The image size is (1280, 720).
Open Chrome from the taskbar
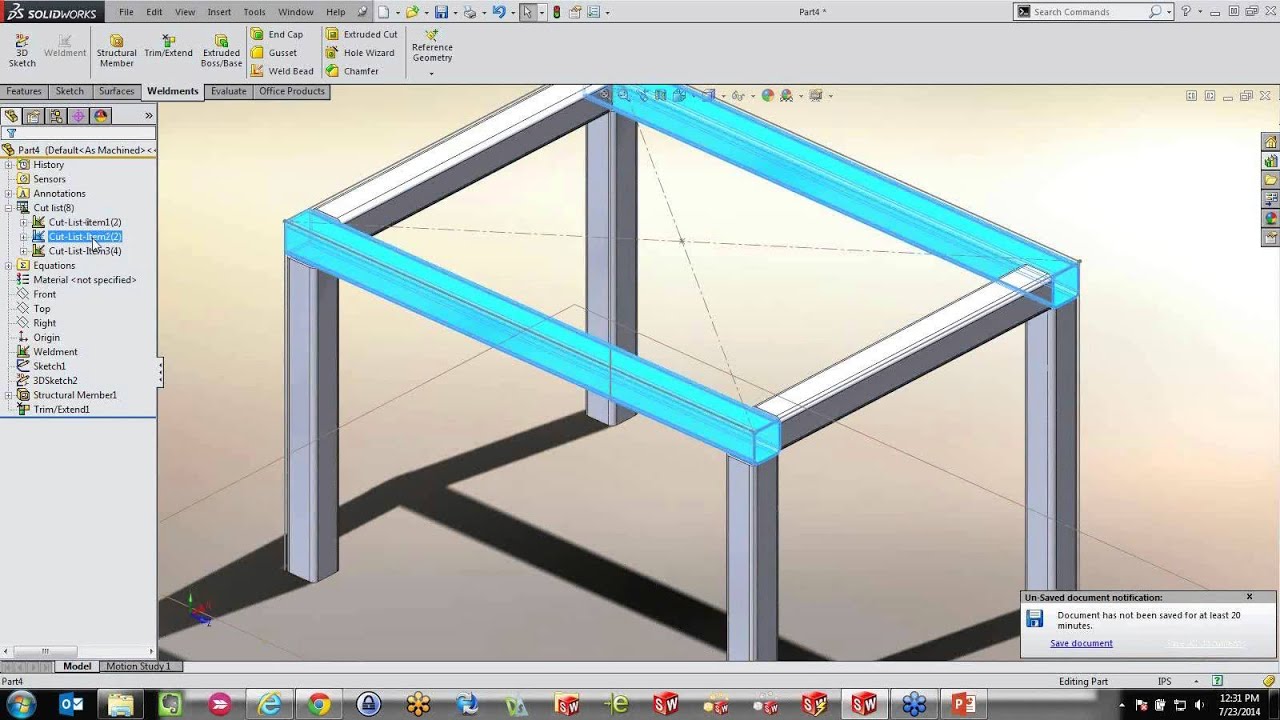[x=319, y=704]
